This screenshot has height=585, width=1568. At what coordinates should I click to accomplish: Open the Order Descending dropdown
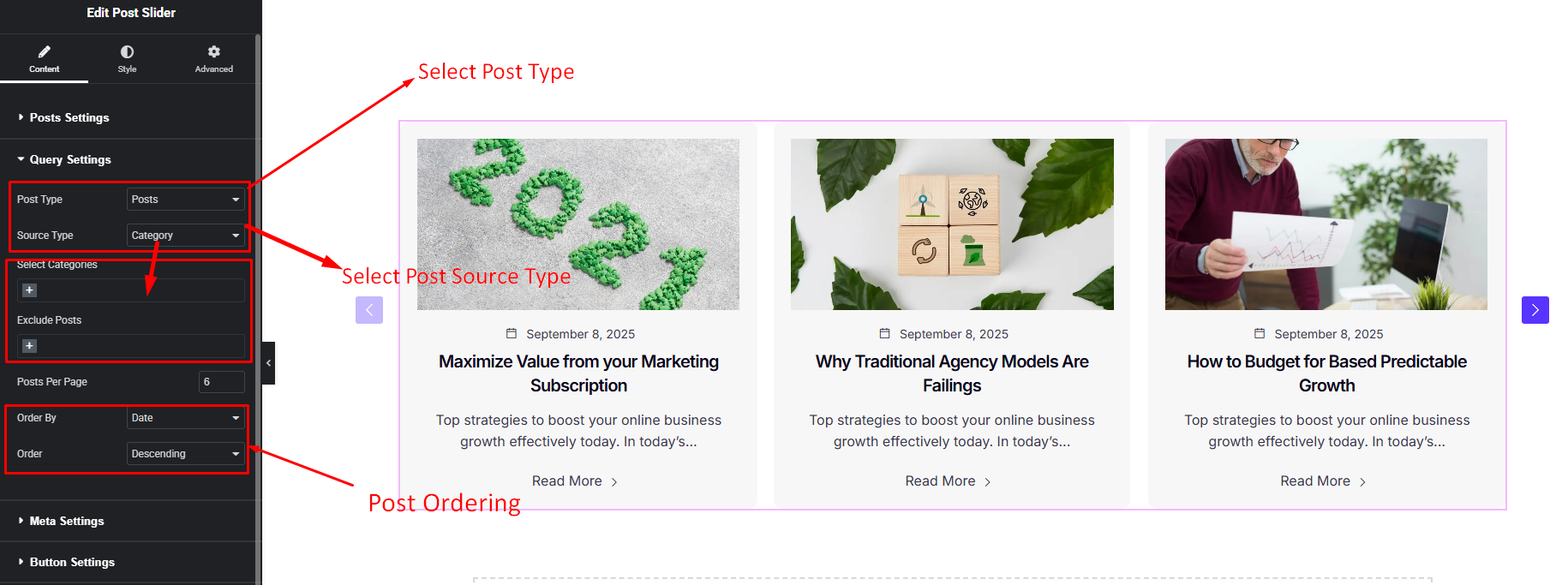coord(185,454)
